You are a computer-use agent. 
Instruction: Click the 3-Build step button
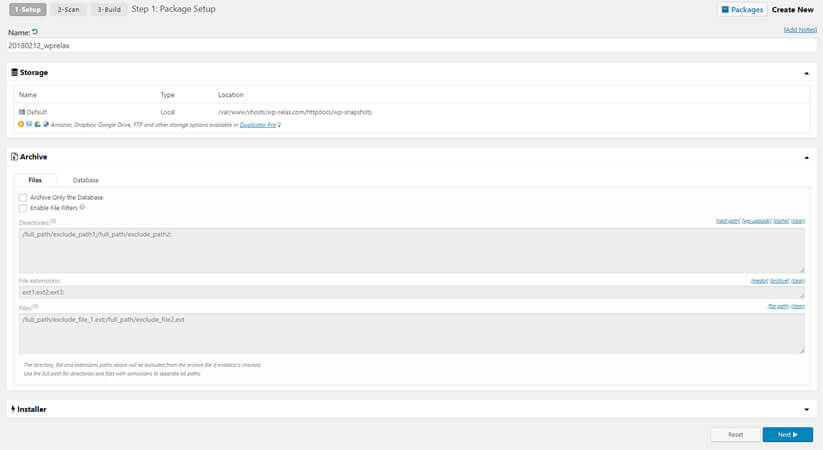click(109, 9)
